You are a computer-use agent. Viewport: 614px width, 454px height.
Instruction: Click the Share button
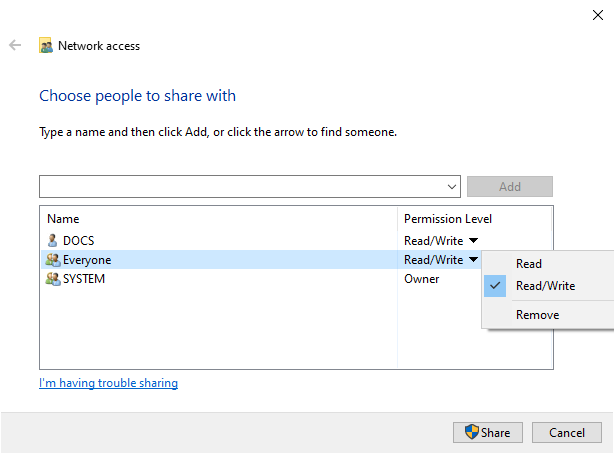coord(487,432)
